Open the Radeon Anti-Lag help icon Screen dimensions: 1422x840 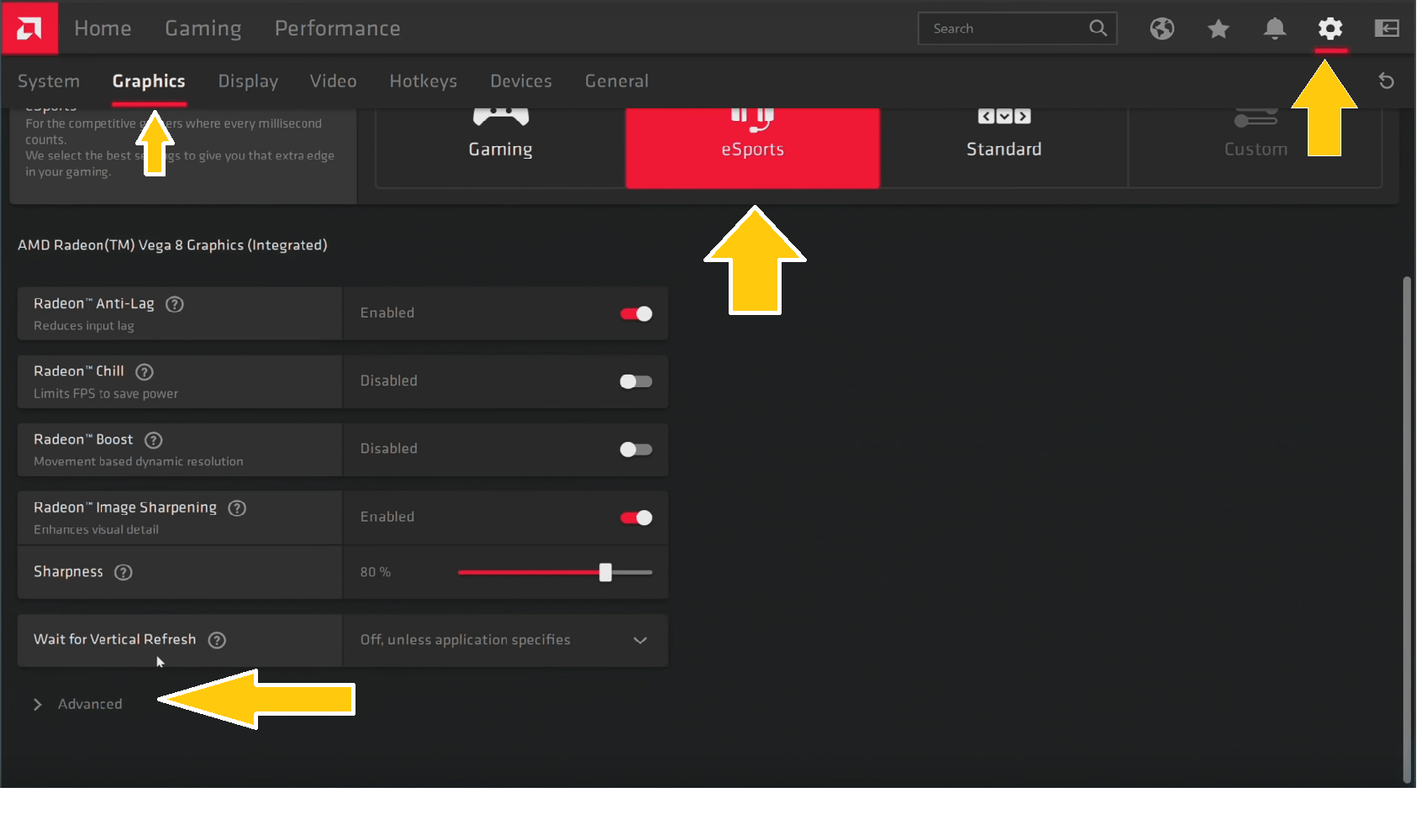pyautogui.click(x=175, y=304)
